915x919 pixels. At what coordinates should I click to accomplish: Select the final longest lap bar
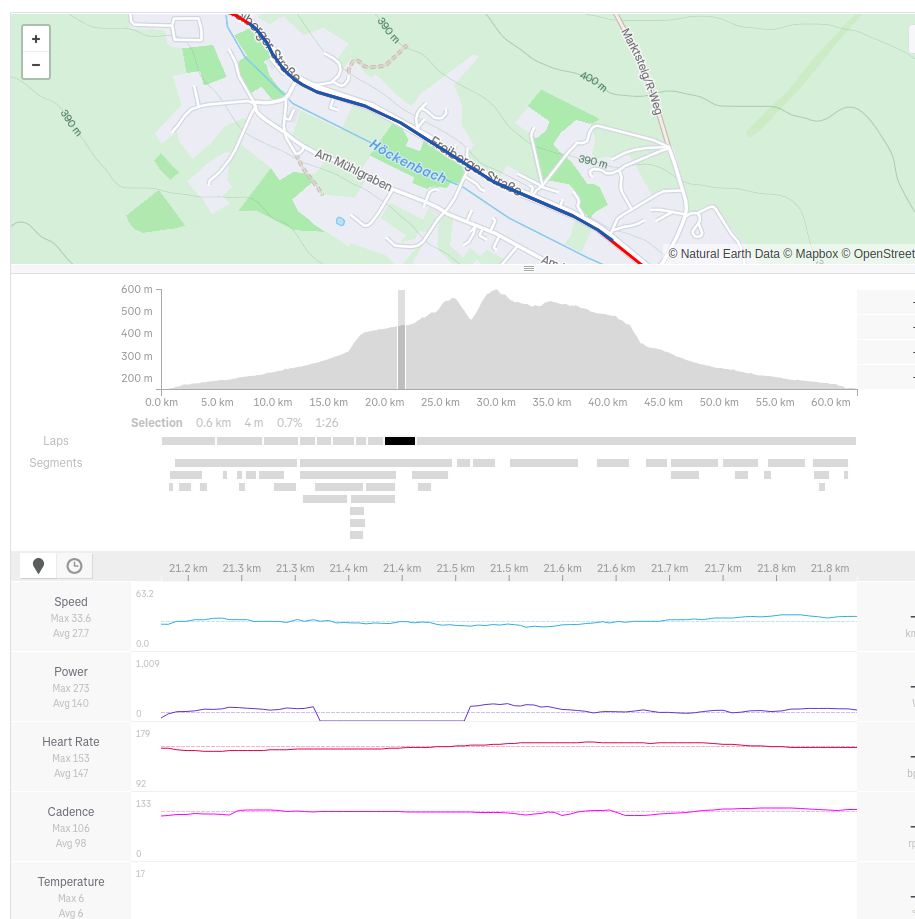click(635, 441)
